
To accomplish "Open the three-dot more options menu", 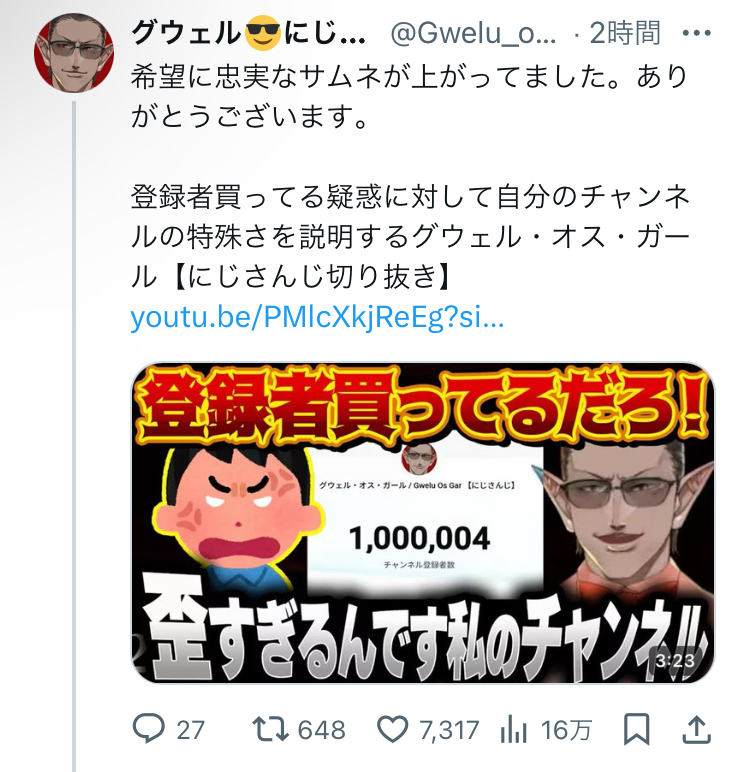I will coord(696,33).
